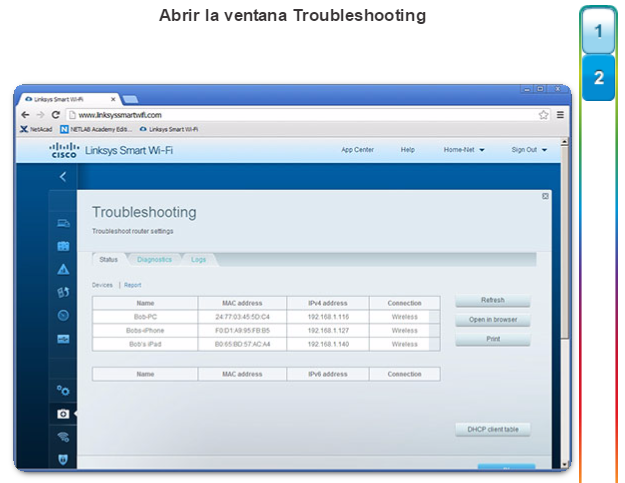Viewport: 625px width, 483px height.
Task: Go back using the browser back arrow
Action: [x=26, y=115]
